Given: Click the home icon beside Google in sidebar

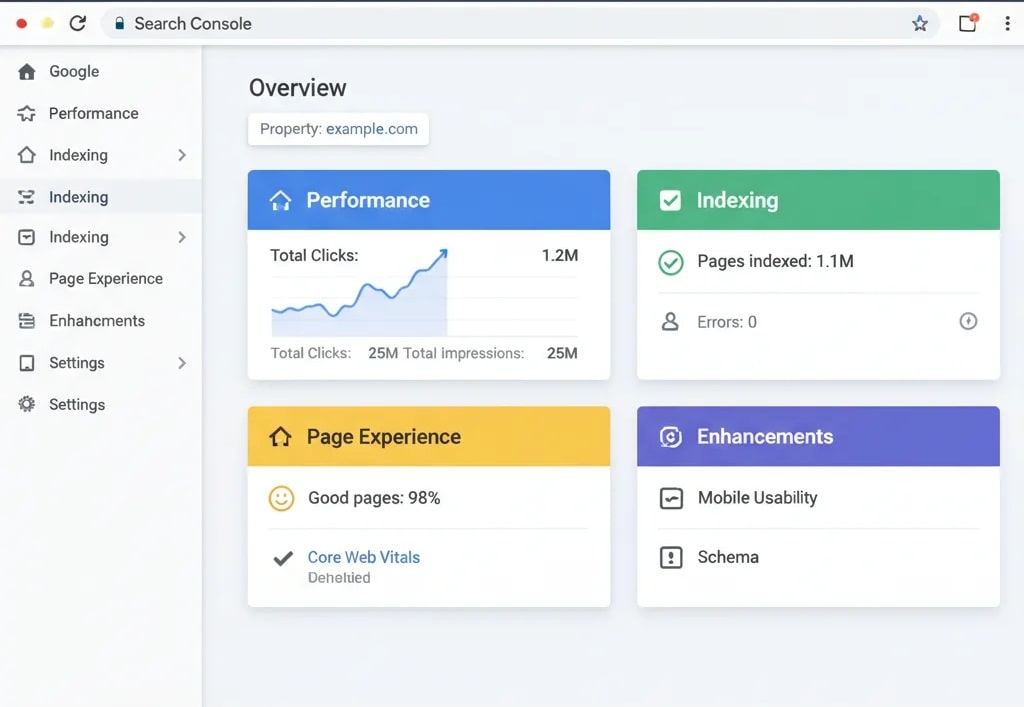Looking at the screenshot, I should [x=27, y=72].
